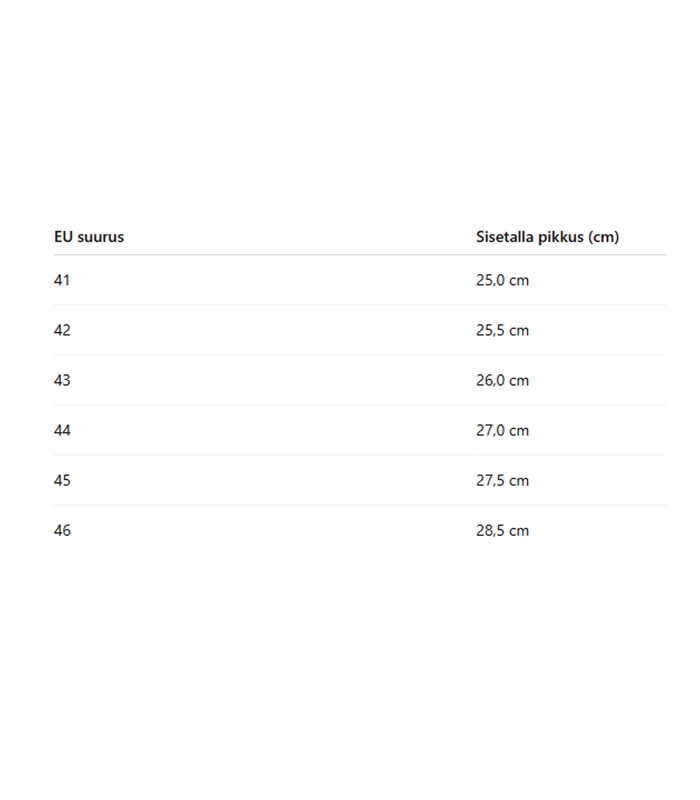Click the EU text in the header
This screenshot has height=800, width=700.
pyautogui.click(x=63, y=237)
